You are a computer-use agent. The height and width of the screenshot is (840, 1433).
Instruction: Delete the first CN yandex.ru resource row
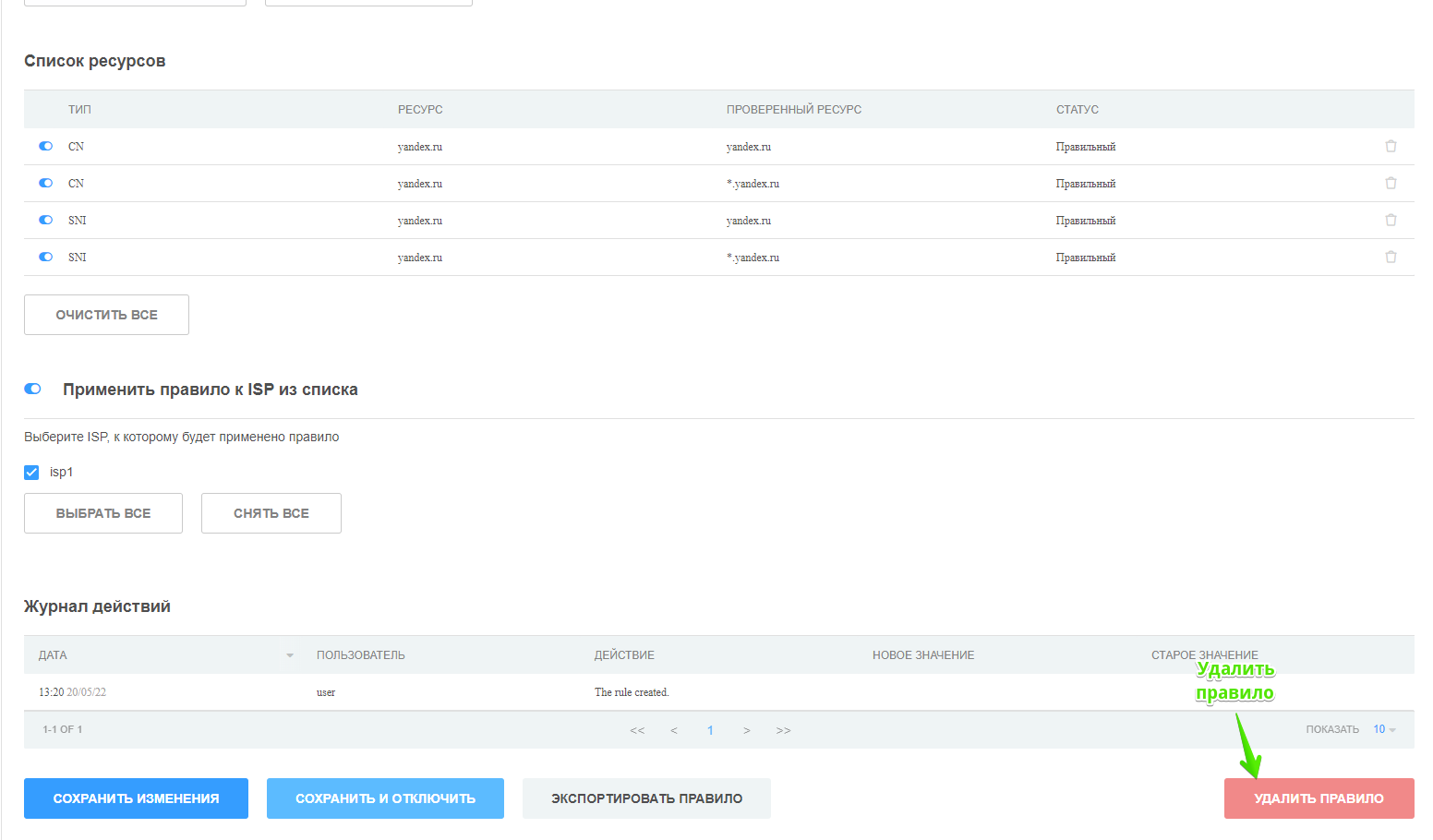click(1391, 146)
